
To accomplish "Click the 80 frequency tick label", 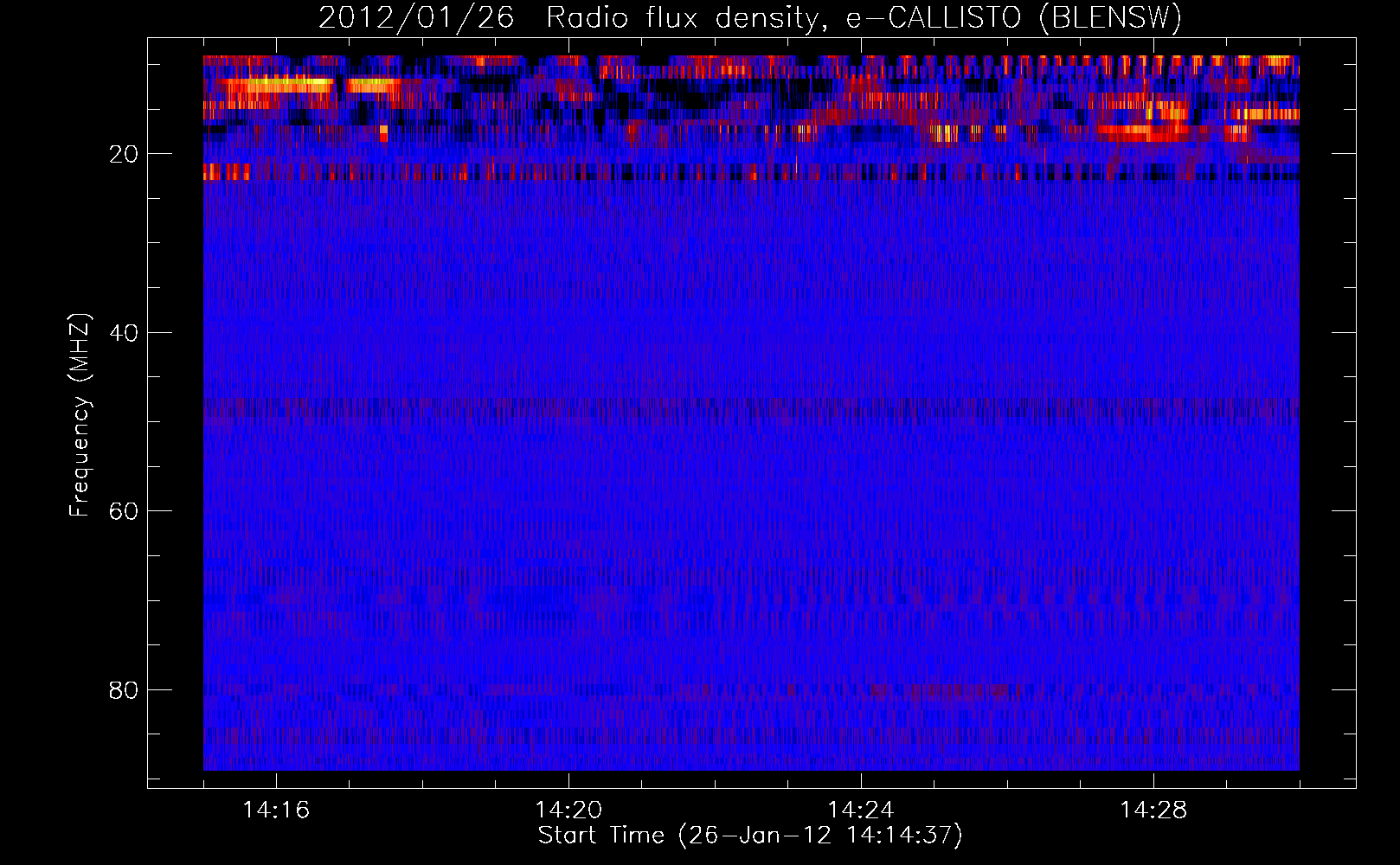I will pyautogui.click(x=125, y=690).
